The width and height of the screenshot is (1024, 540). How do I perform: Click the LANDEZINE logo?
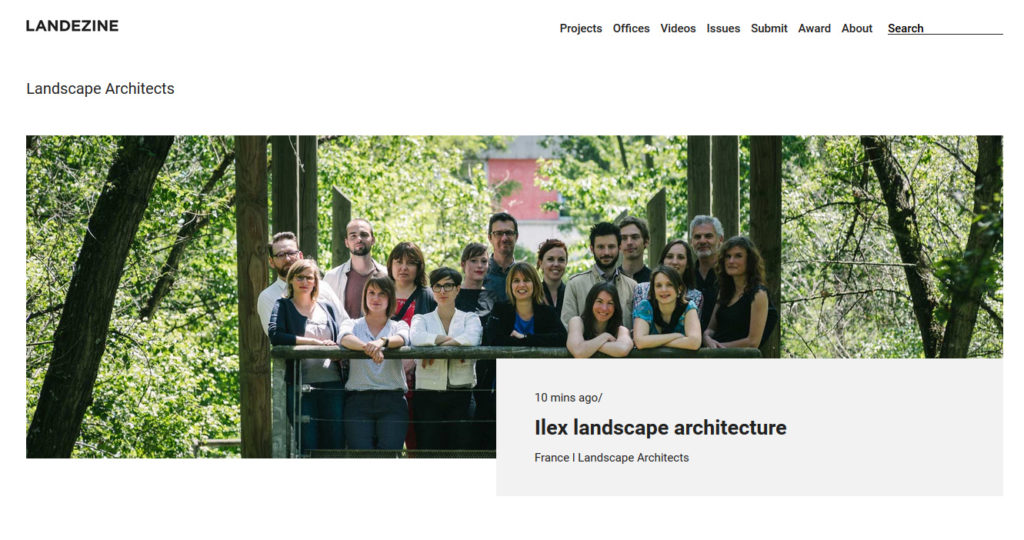(72, 26)
